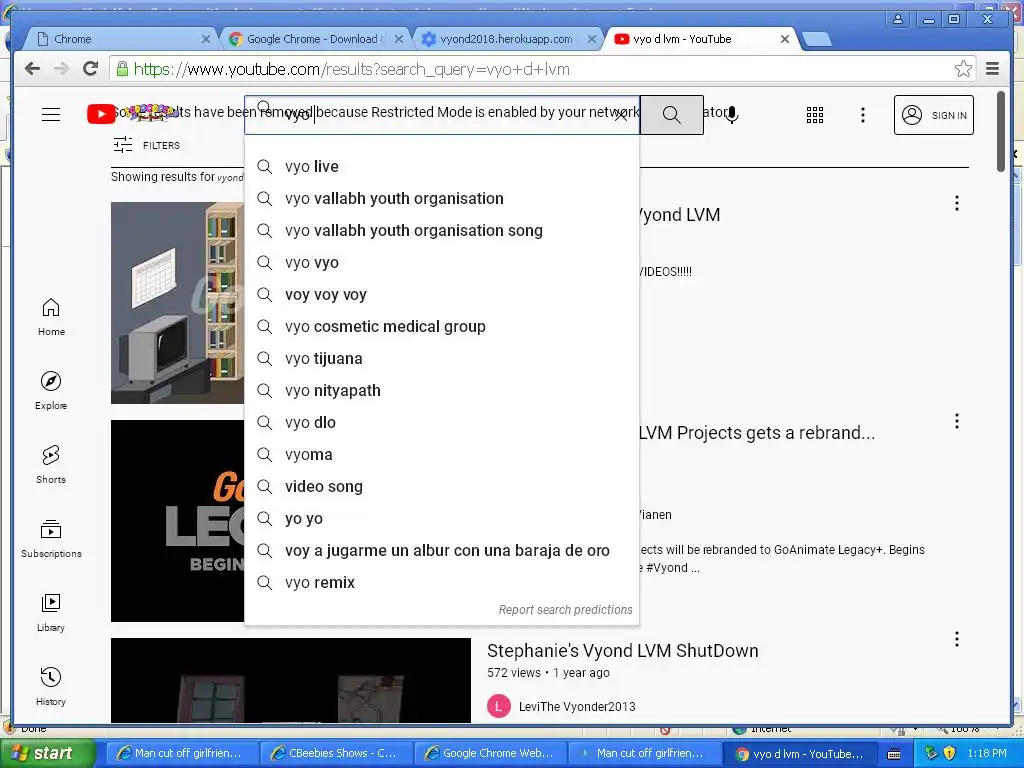The height and width of the screenshot is (768, 1024).
Task: Open Chrome's main menu icon
Action: [x=992, y=69]
